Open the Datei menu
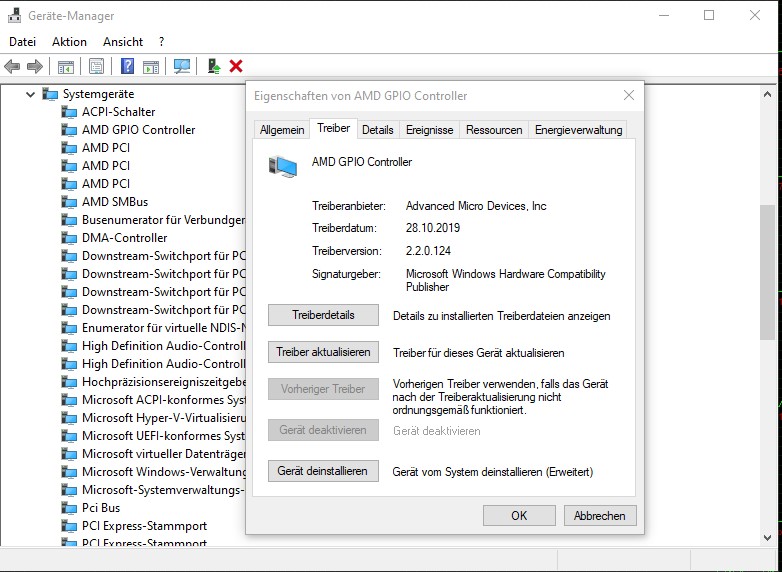Viewport: 782px width, 572px height. (22, 42)
